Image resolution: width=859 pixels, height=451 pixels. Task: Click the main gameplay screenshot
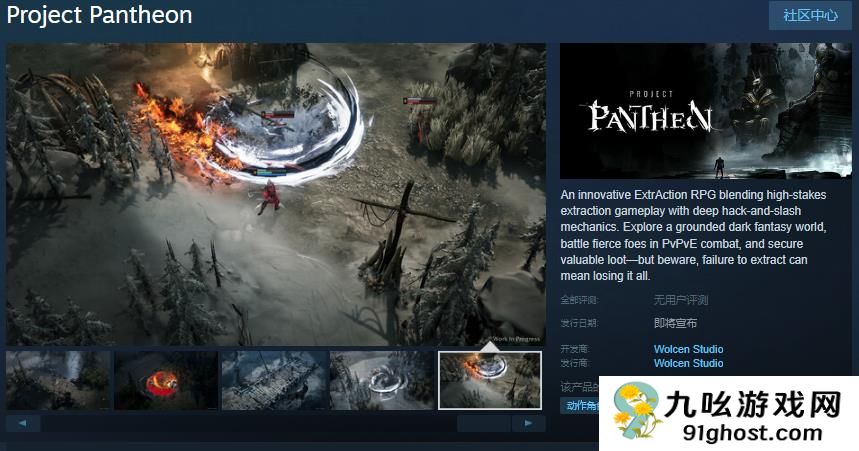click(x=276, y=195)
